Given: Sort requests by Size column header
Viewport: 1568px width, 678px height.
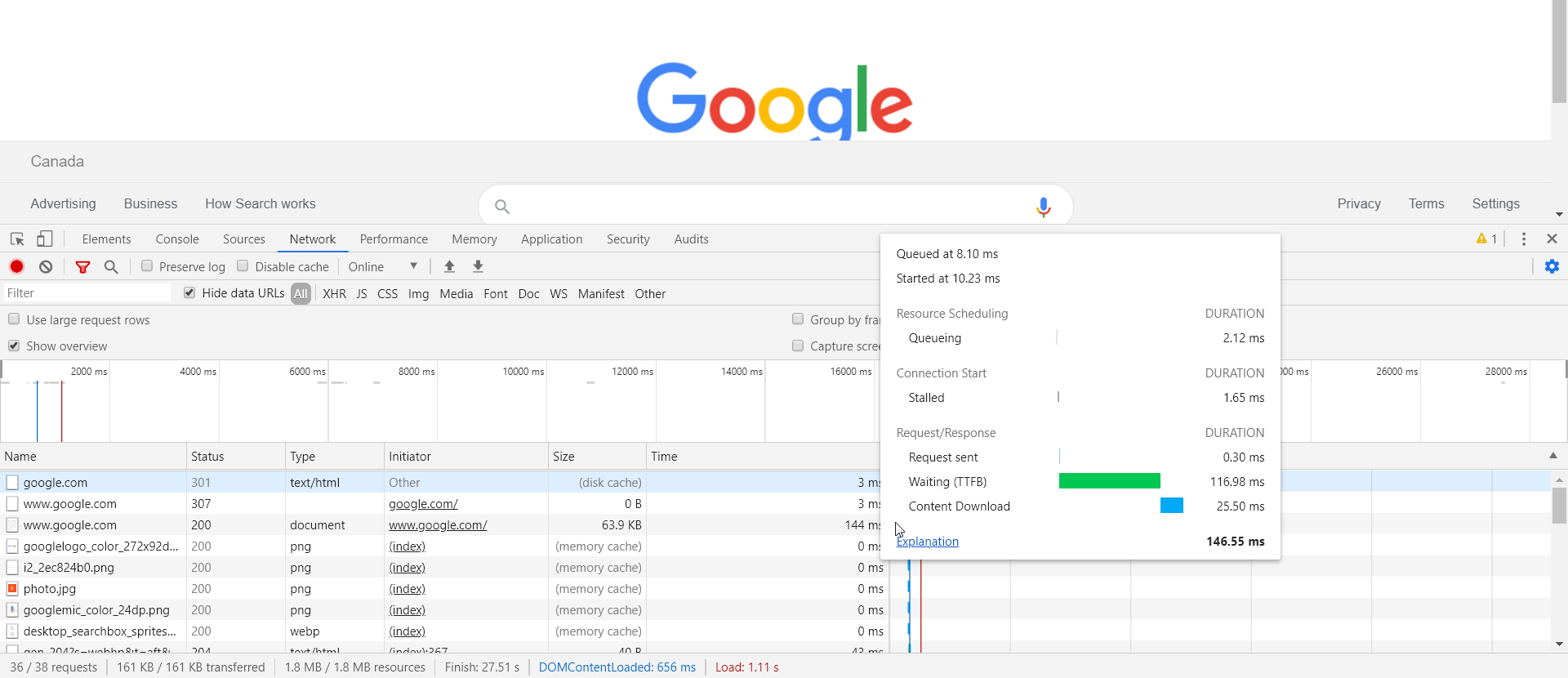Looking at the screenshot, I should pyautogui.click(x=597, y=457).
